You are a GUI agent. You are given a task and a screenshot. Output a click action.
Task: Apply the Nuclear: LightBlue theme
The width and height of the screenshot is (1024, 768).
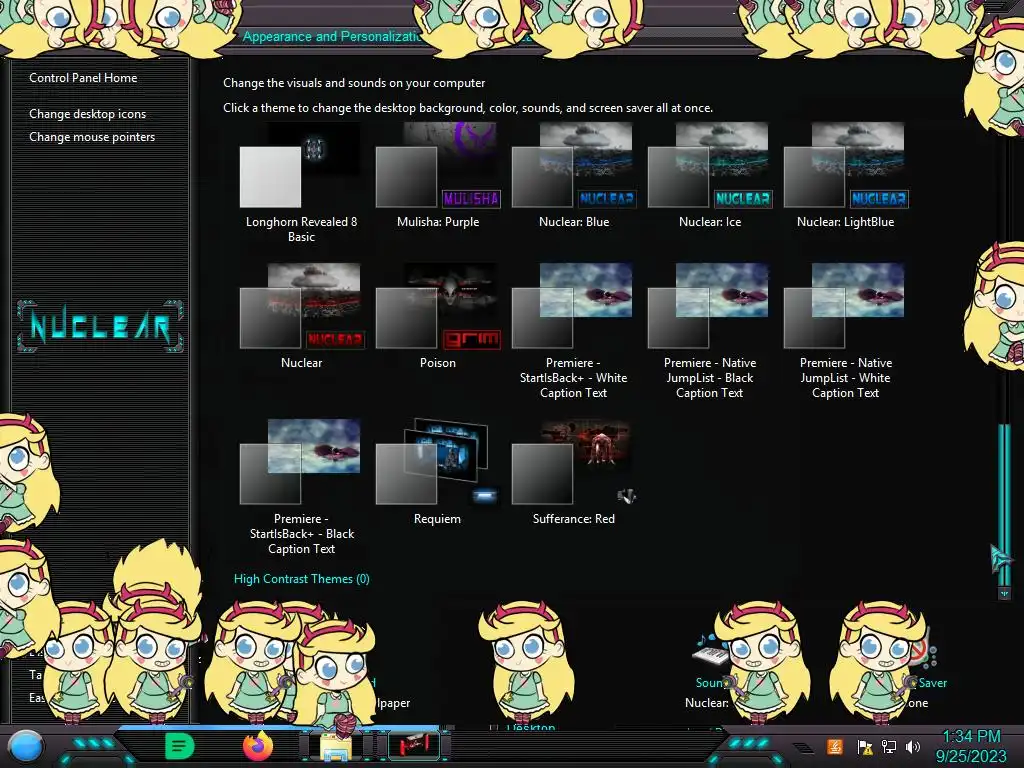pyautogui.click(x=846, y=176)
